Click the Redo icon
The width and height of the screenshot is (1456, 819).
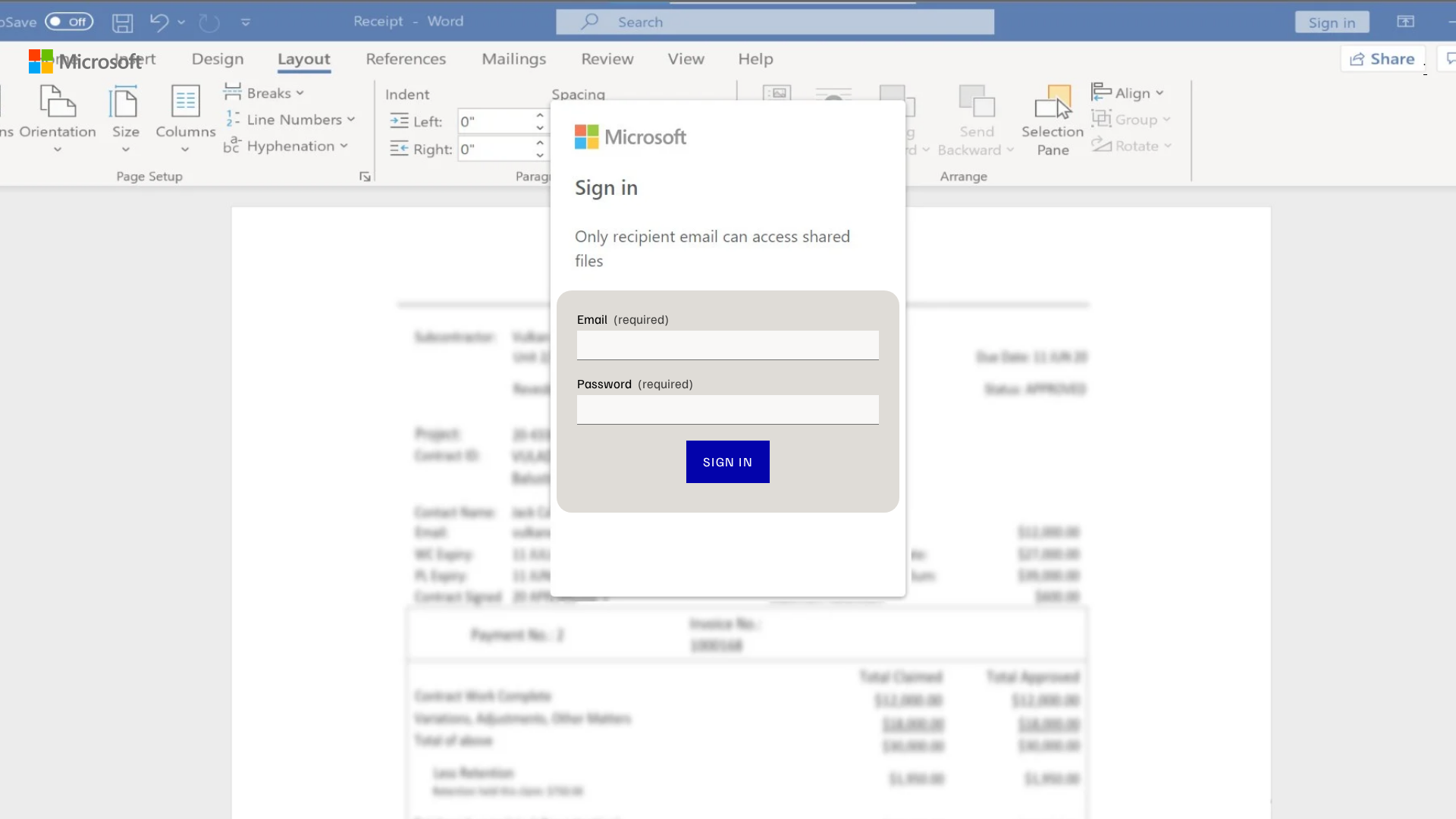209,23
